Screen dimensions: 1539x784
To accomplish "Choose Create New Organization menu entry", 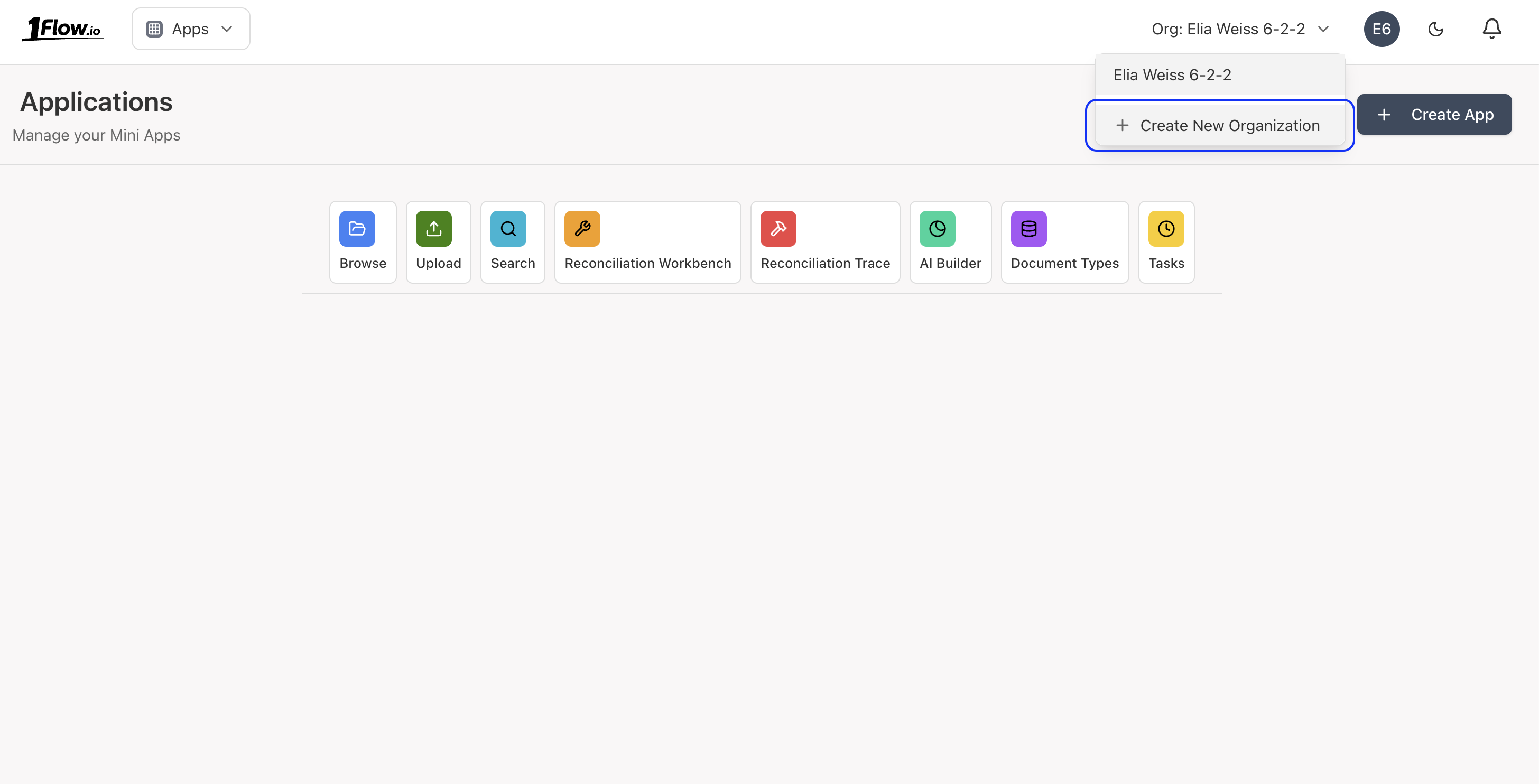I will [x=1219, y=125].
